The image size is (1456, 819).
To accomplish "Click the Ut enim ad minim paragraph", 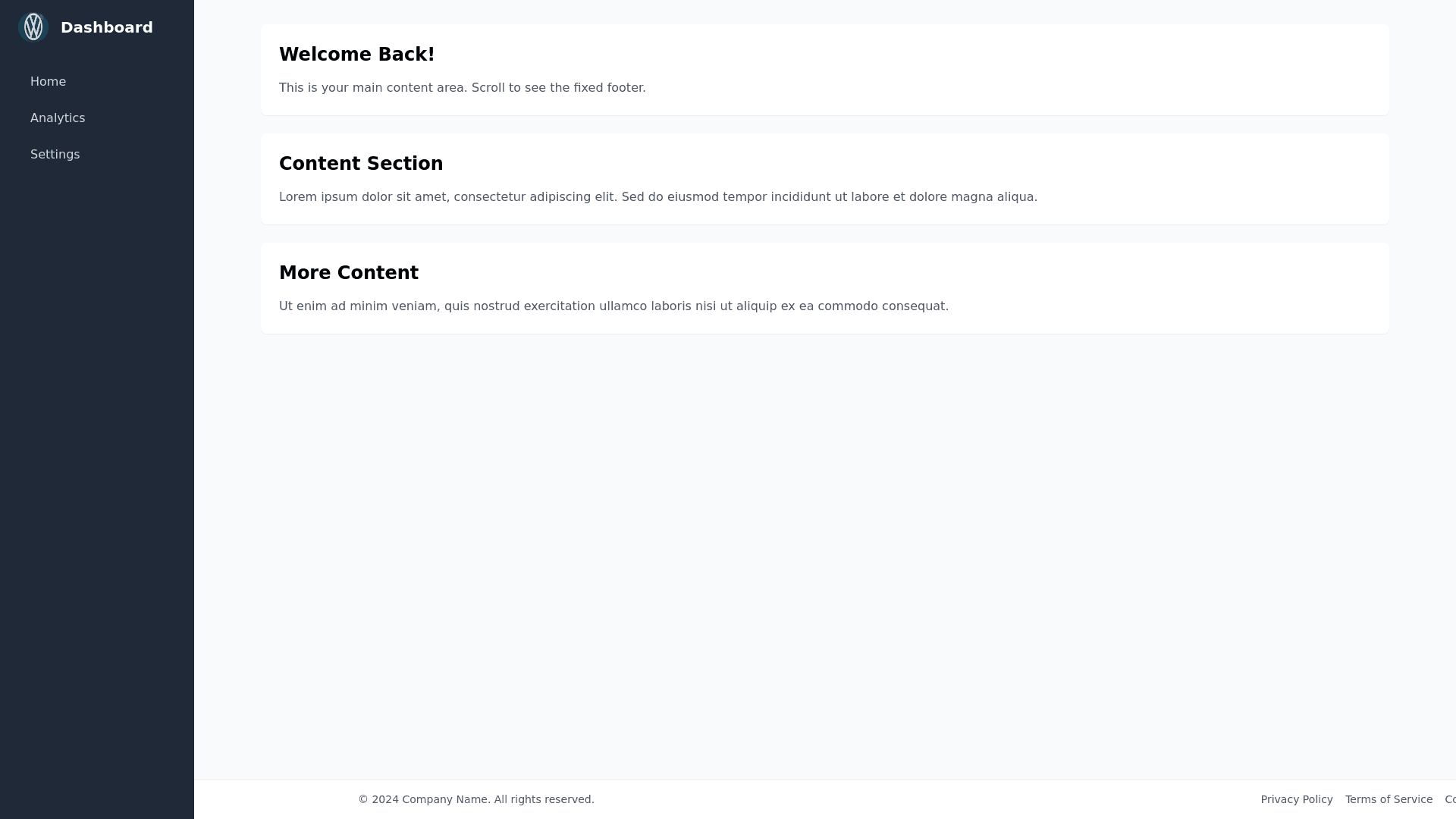I will tap(613, 306).
